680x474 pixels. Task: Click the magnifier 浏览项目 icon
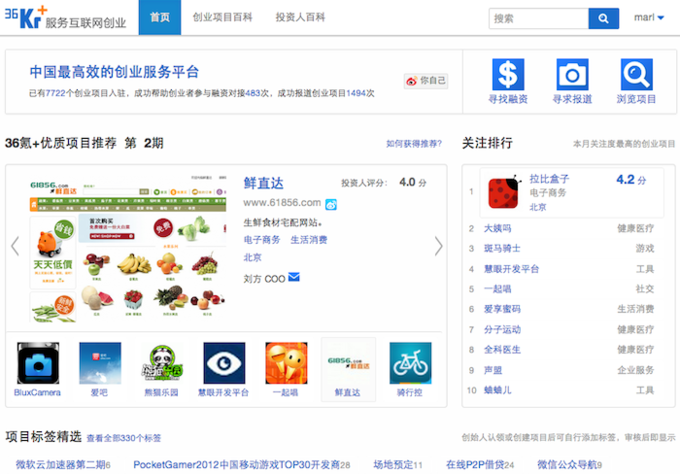coord(636,74)
